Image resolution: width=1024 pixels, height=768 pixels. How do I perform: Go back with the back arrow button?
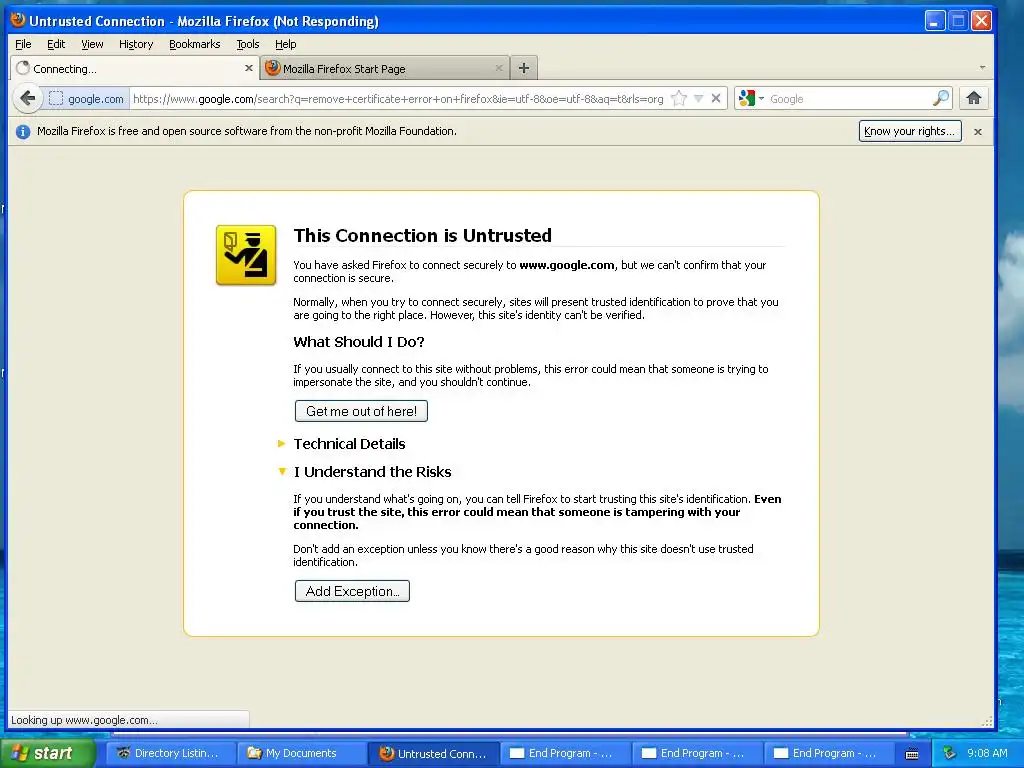(x=27, y=99)
